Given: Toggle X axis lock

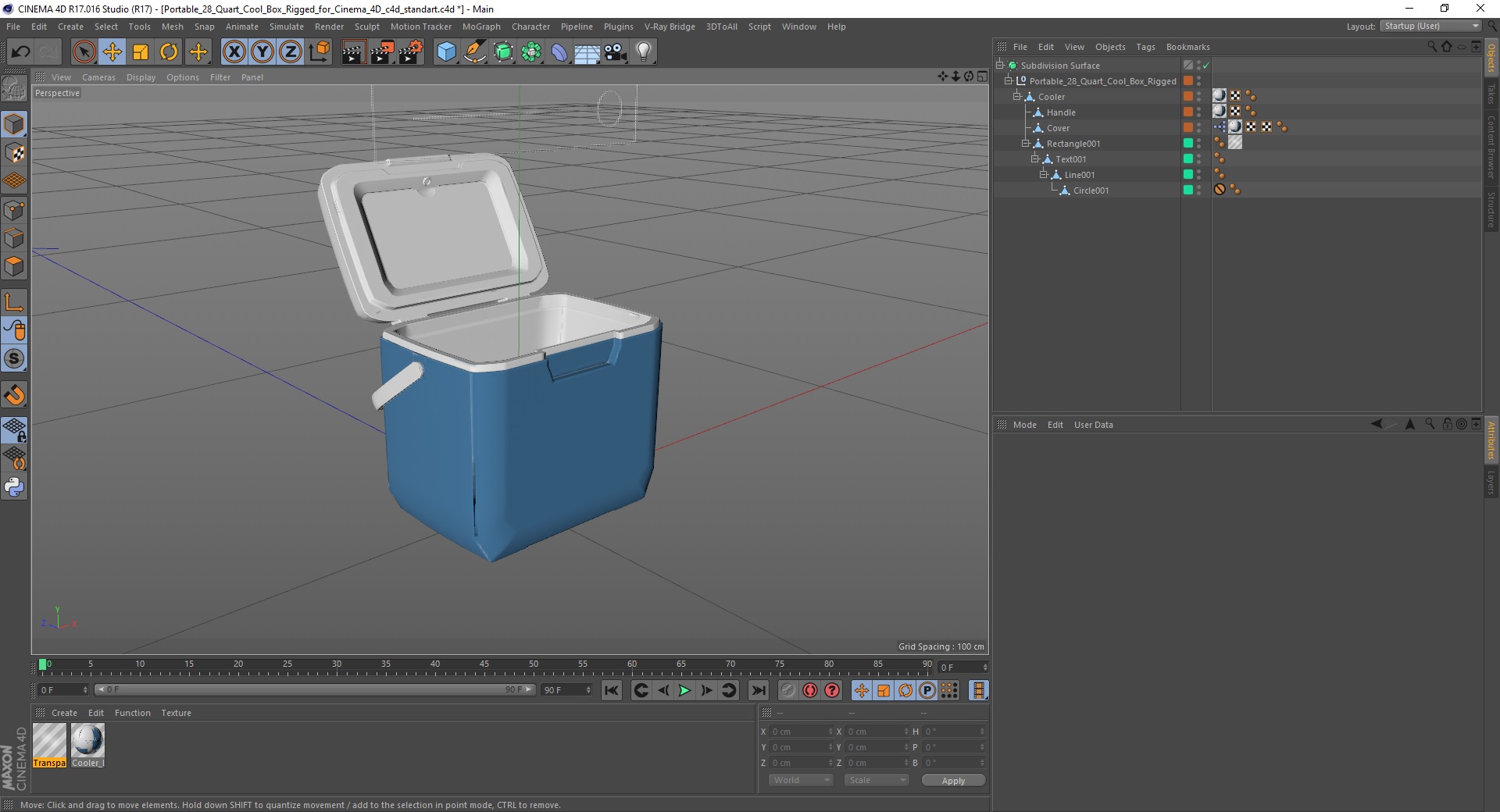Looking at the screenshot, I should click(x=234, y=52).
